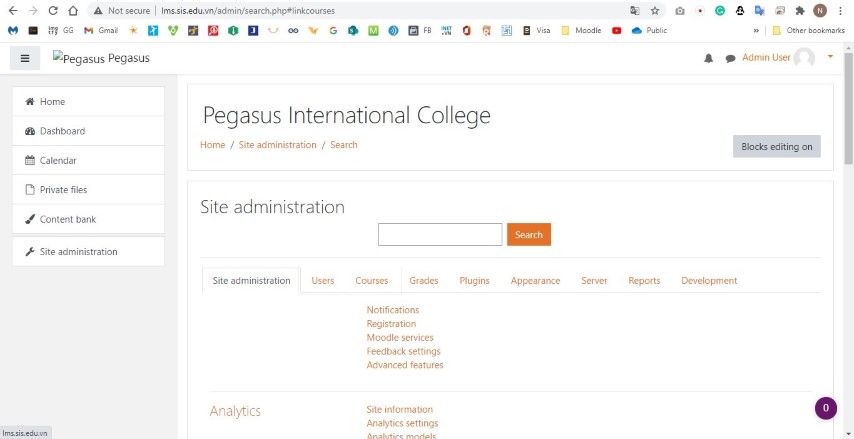
Task: Open the messages chat bubble icon
Action: pos(730,58)
